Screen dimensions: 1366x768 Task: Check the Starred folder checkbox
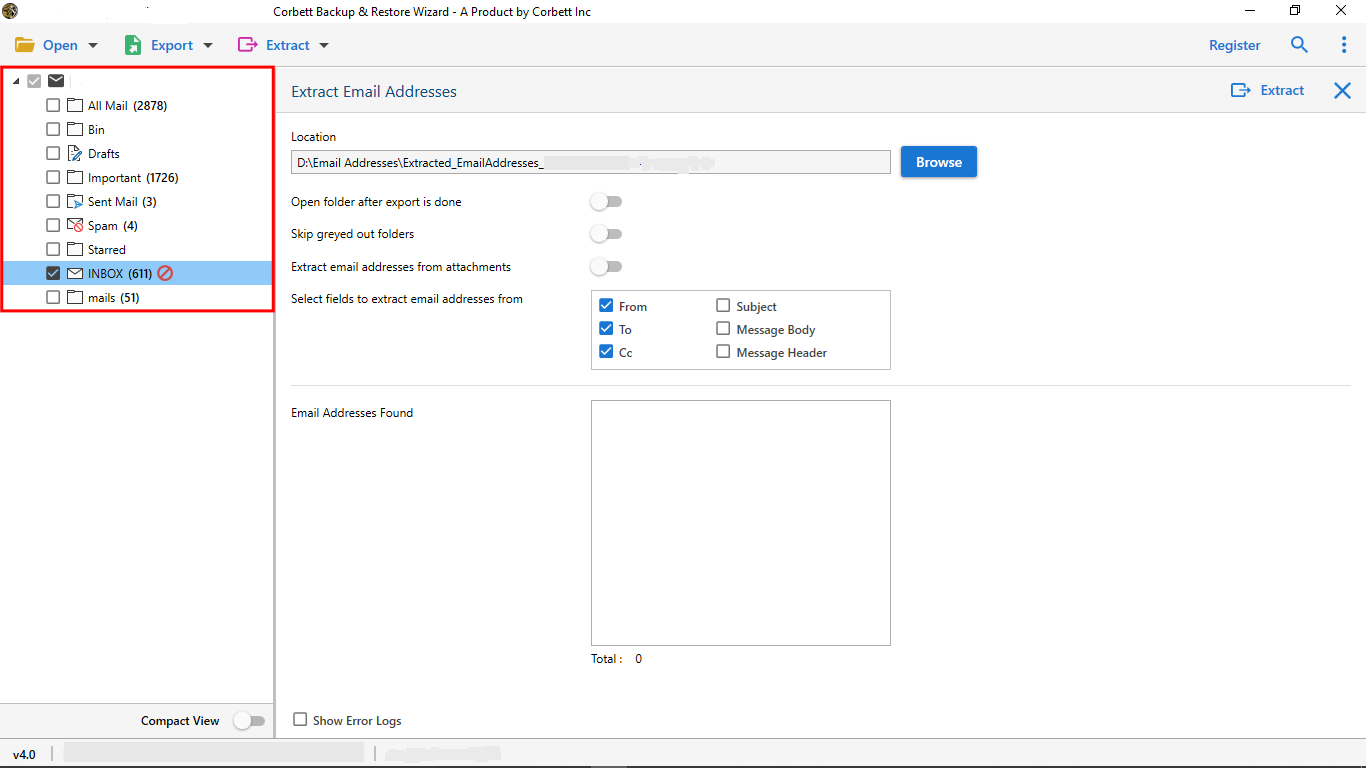pyautogui.click(x=53, y=249)
